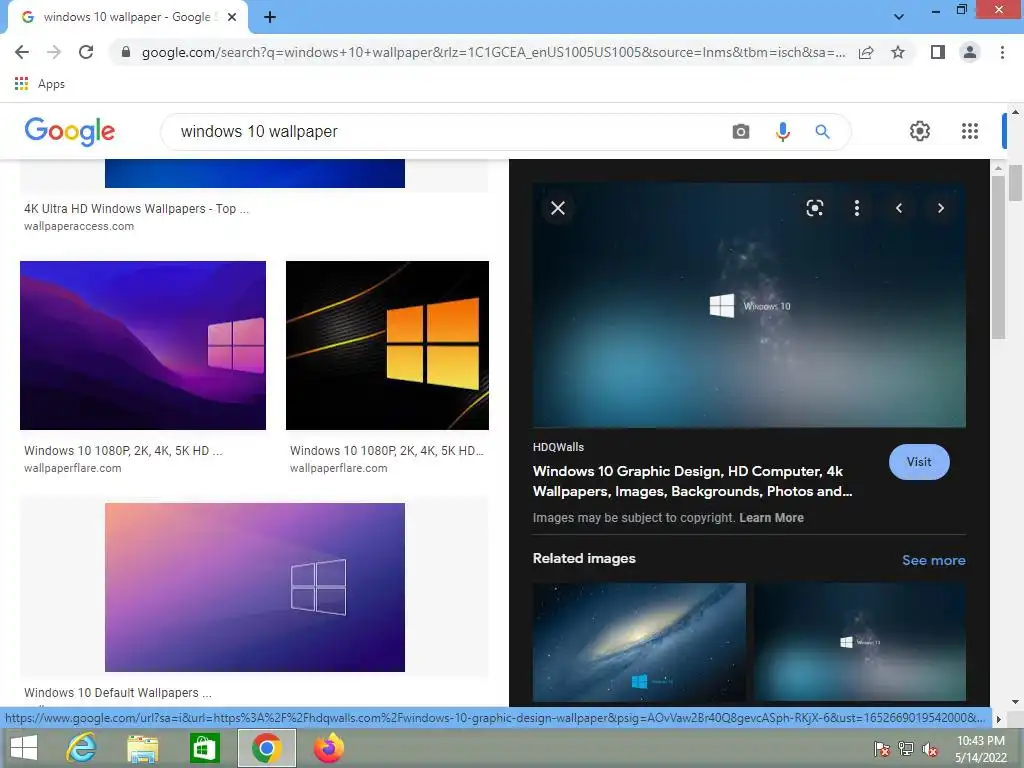Open more options in preview panel
The image size is (1024, 768).
pos(857,208)
